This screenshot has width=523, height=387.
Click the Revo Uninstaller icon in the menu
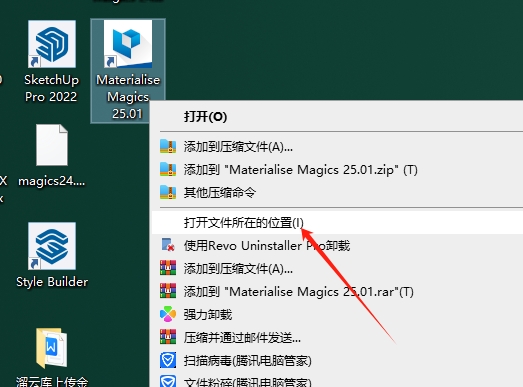coord(168,245)
